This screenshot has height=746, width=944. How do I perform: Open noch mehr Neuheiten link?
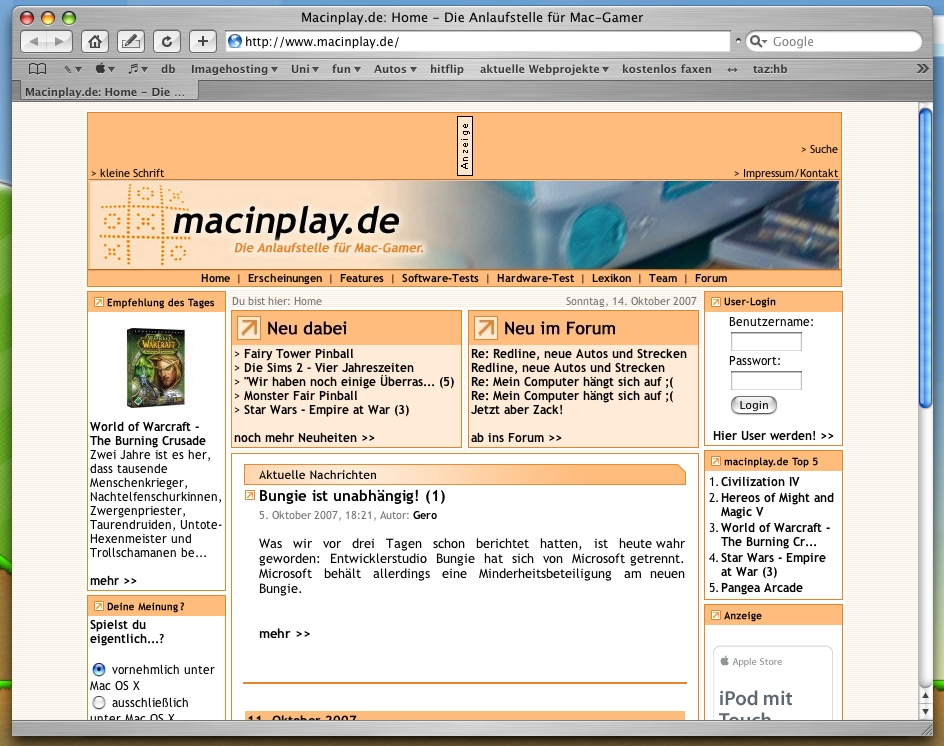[x=304, y=438]
